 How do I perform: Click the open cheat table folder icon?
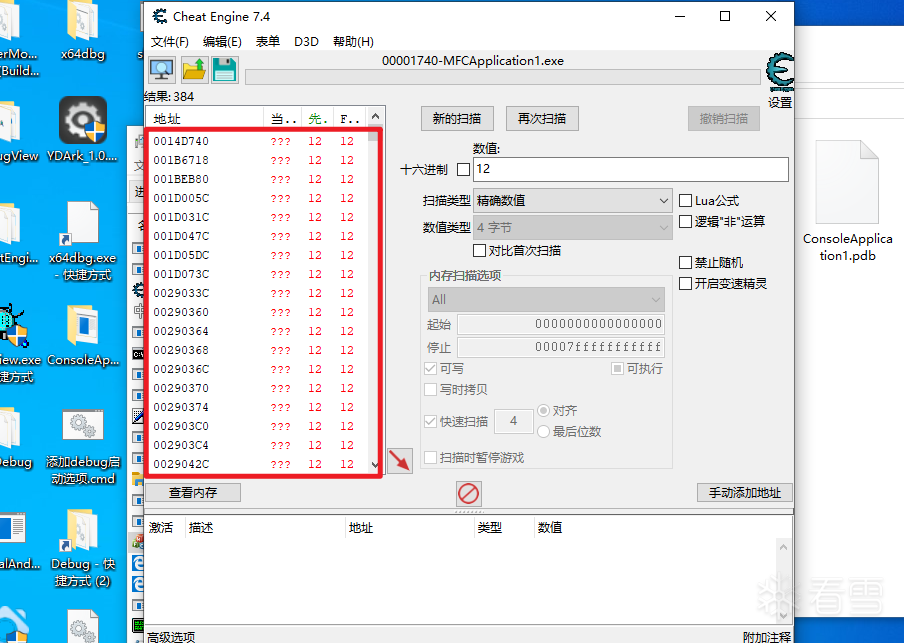(x=194, y=70)
